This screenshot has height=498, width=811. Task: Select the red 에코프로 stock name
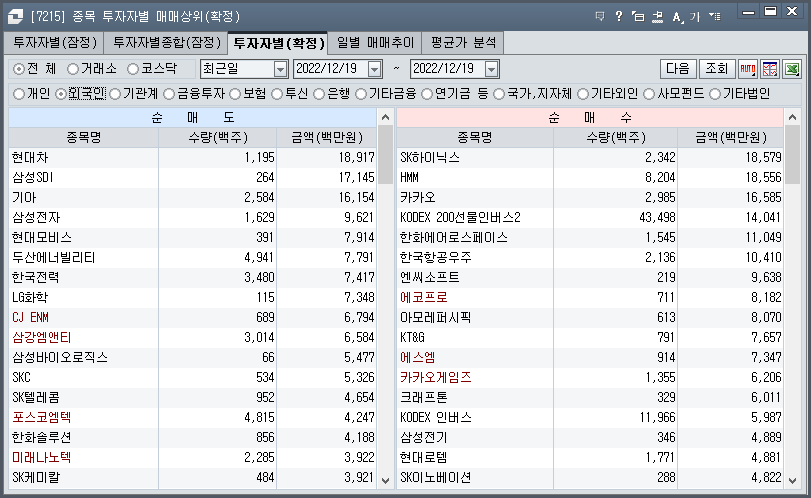[x=424, y=297]
